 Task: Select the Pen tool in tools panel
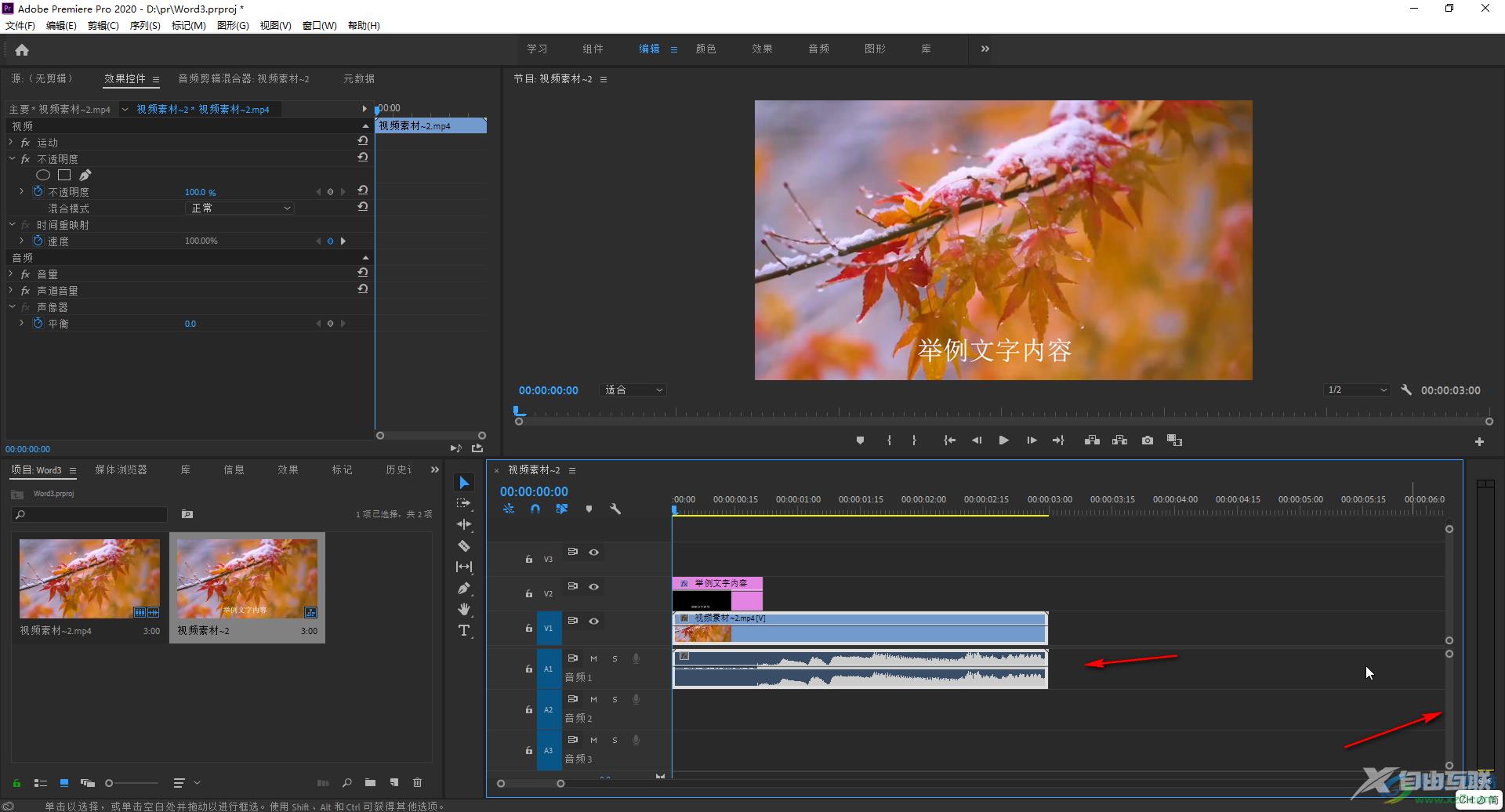pos(464,588)
